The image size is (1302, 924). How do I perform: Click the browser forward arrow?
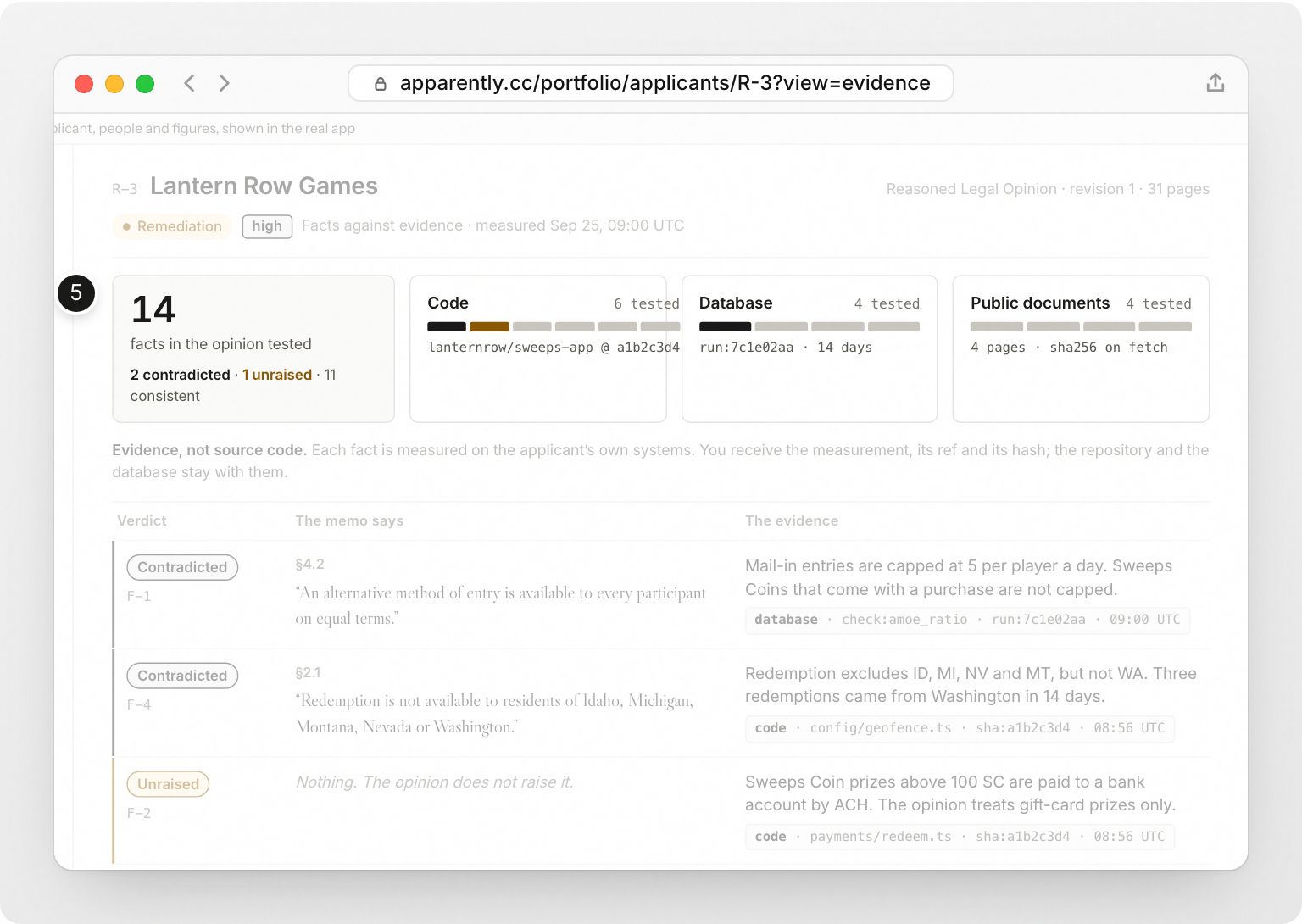point(224,83)
